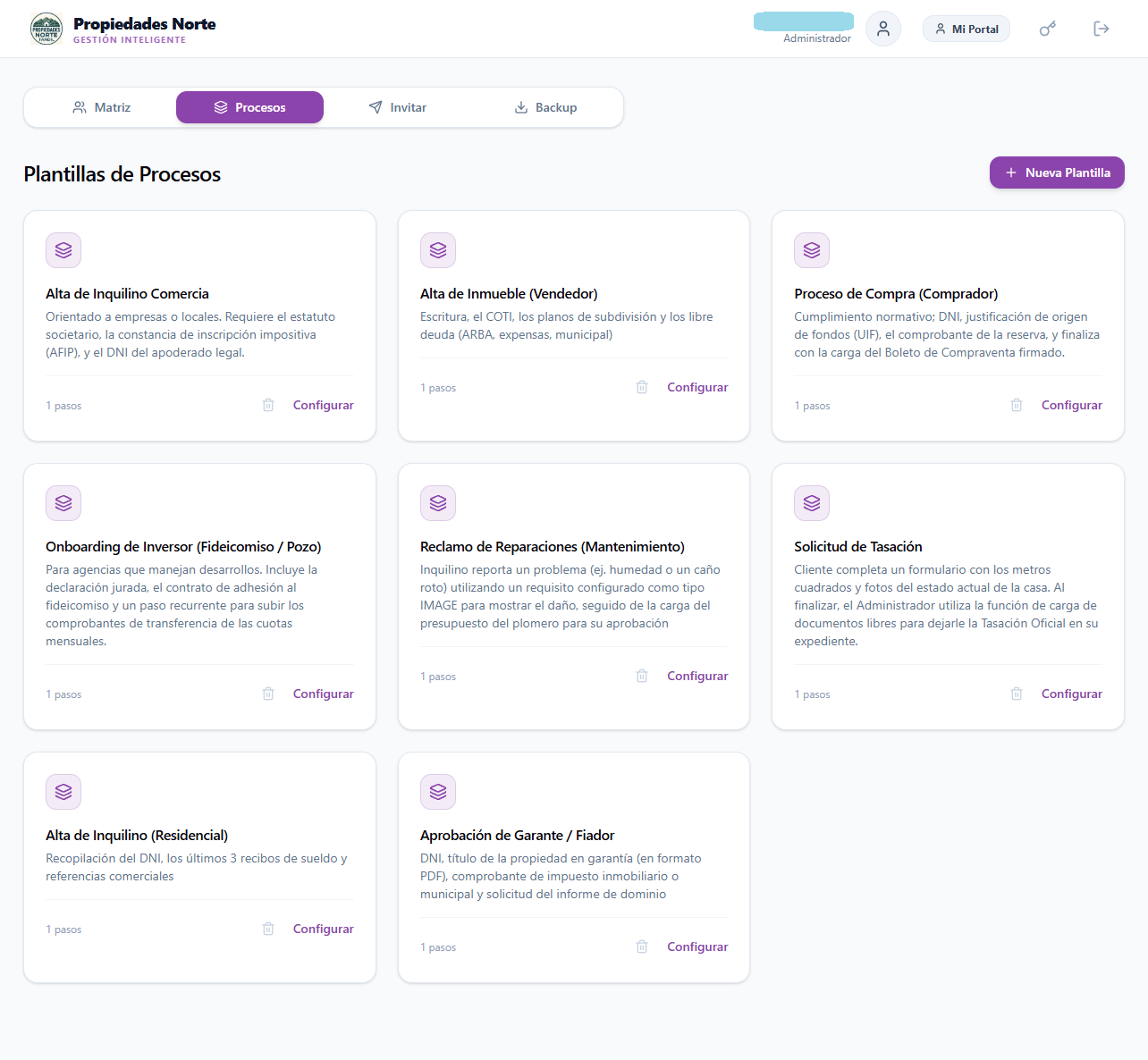Click layers icon on Aprobación de Garante card

438,792
